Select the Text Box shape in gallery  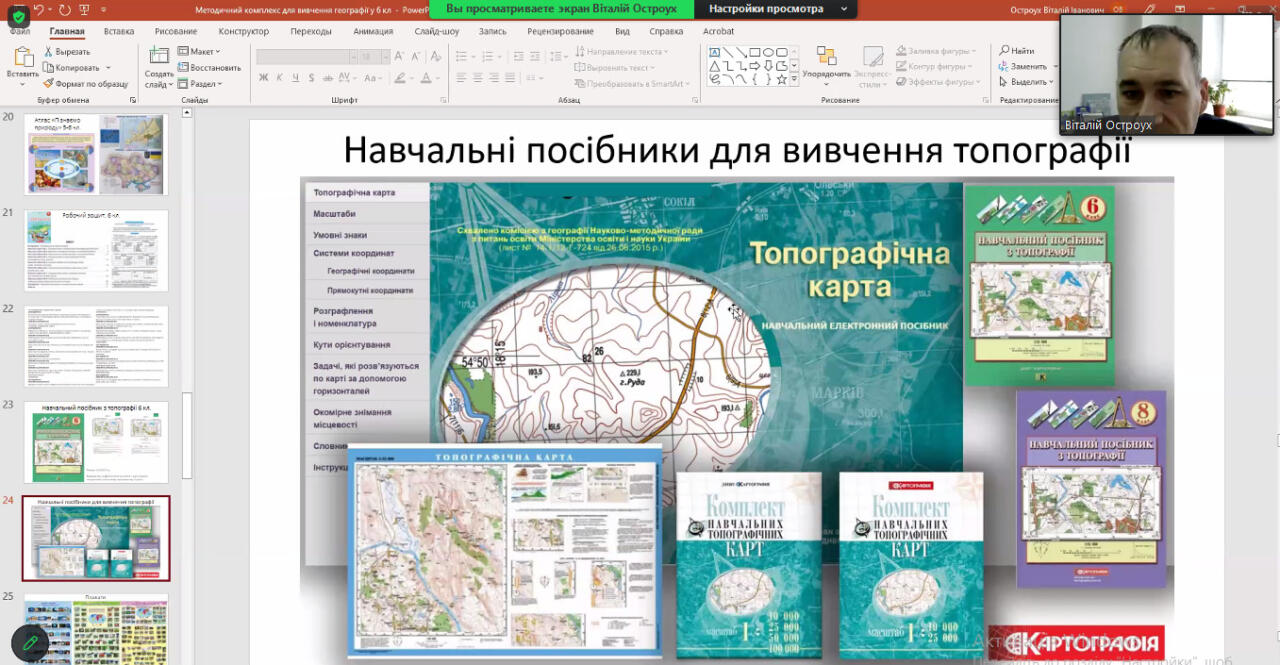(715, 52)
